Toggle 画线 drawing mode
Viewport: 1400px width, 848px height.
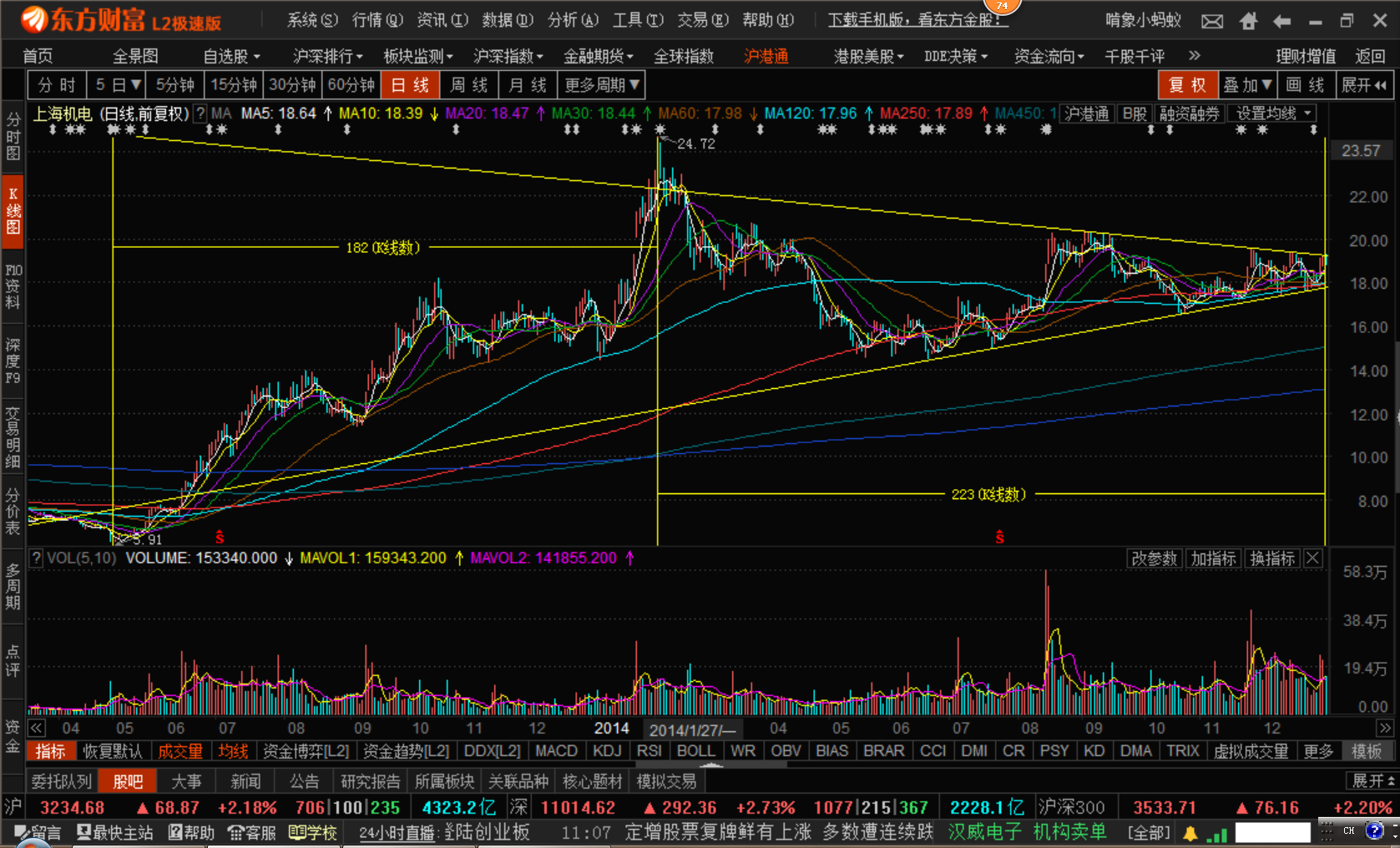pos(1306,85)
